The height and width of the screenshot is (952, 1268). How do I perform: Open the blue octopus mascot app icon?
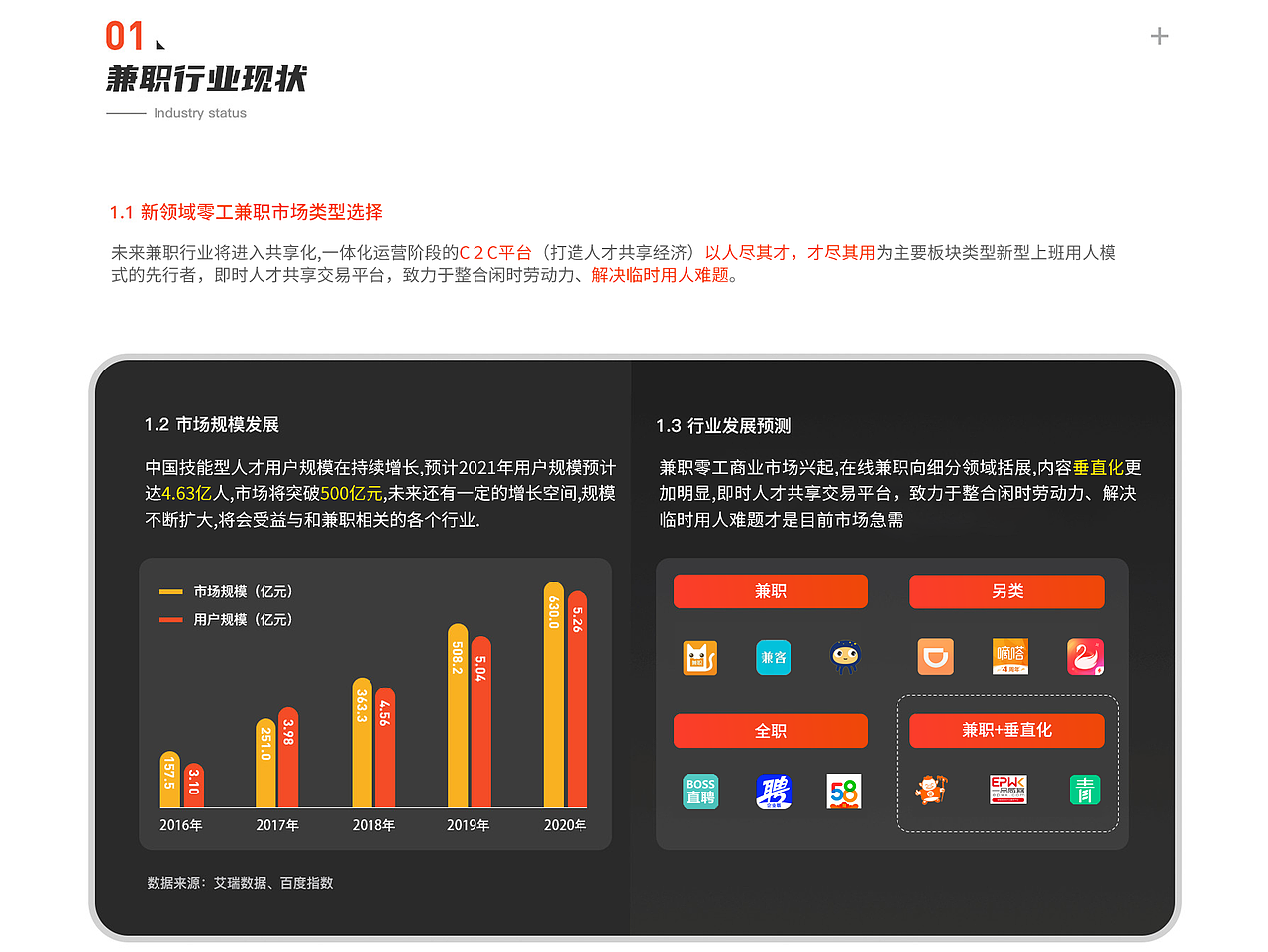pos(845,657)
